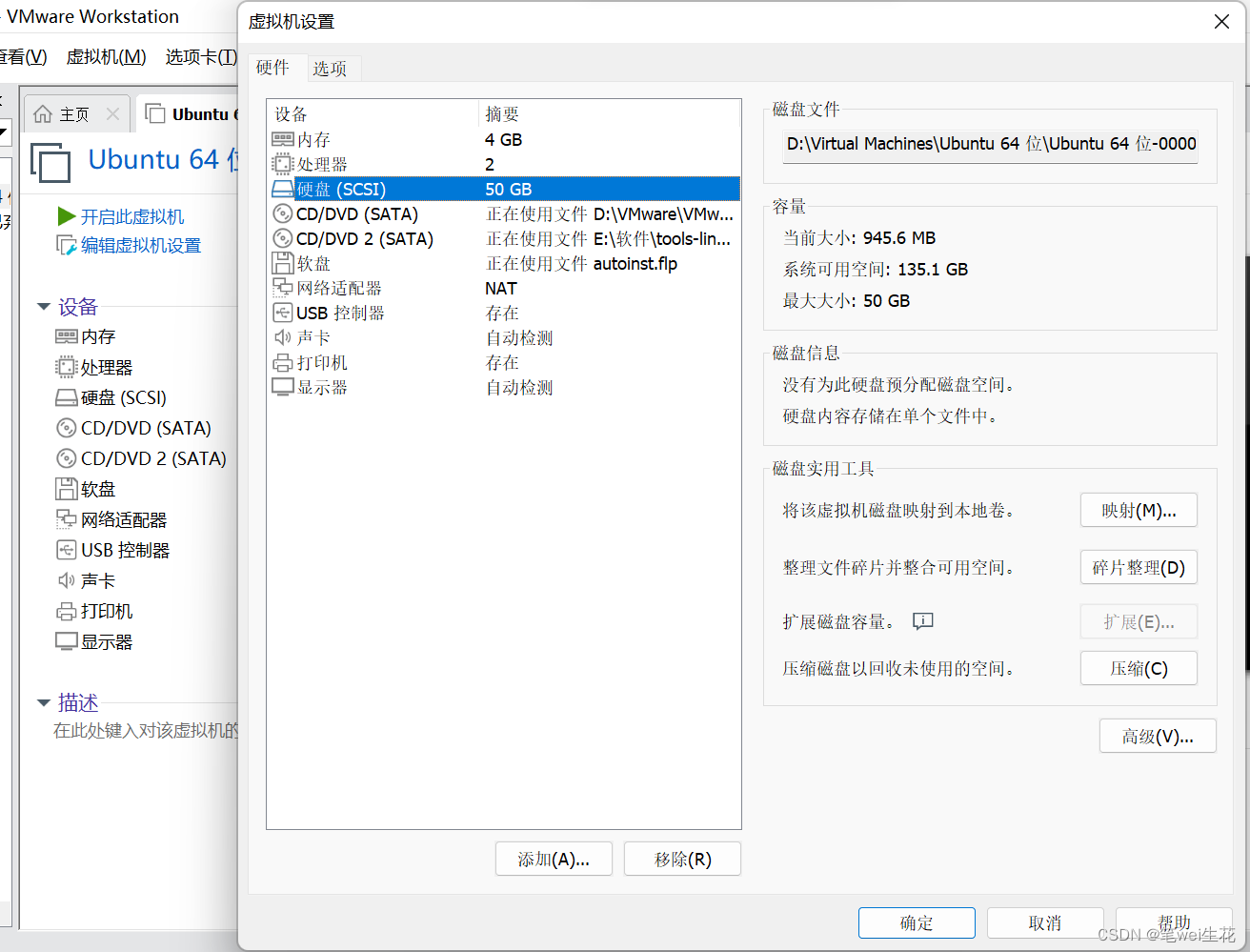Click the edit settings icon beside 编辑虚拟机设置
1250x952 pixels.
coord(66,246)
